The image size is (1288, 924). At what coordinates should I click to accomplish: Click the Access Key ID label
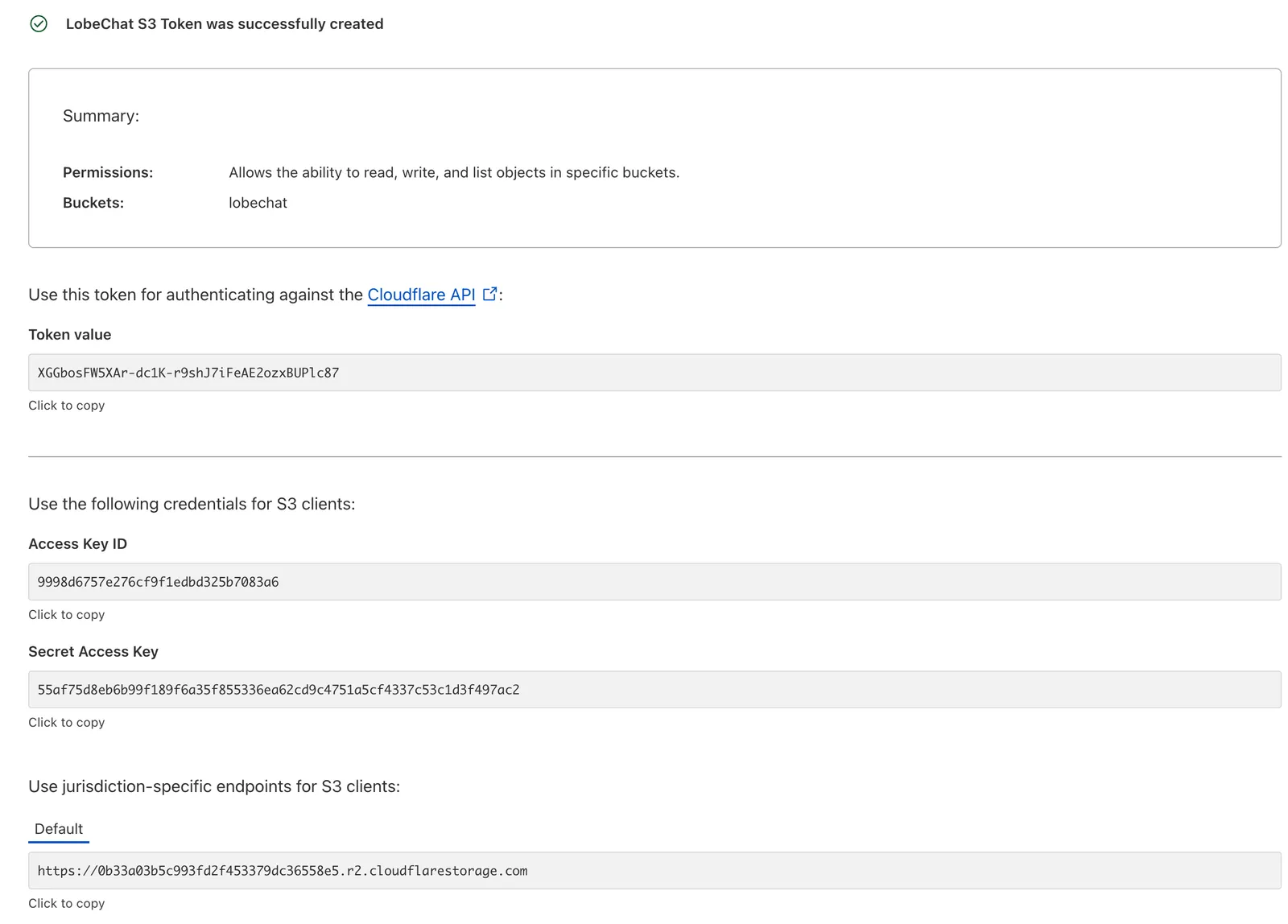point(78,544)
